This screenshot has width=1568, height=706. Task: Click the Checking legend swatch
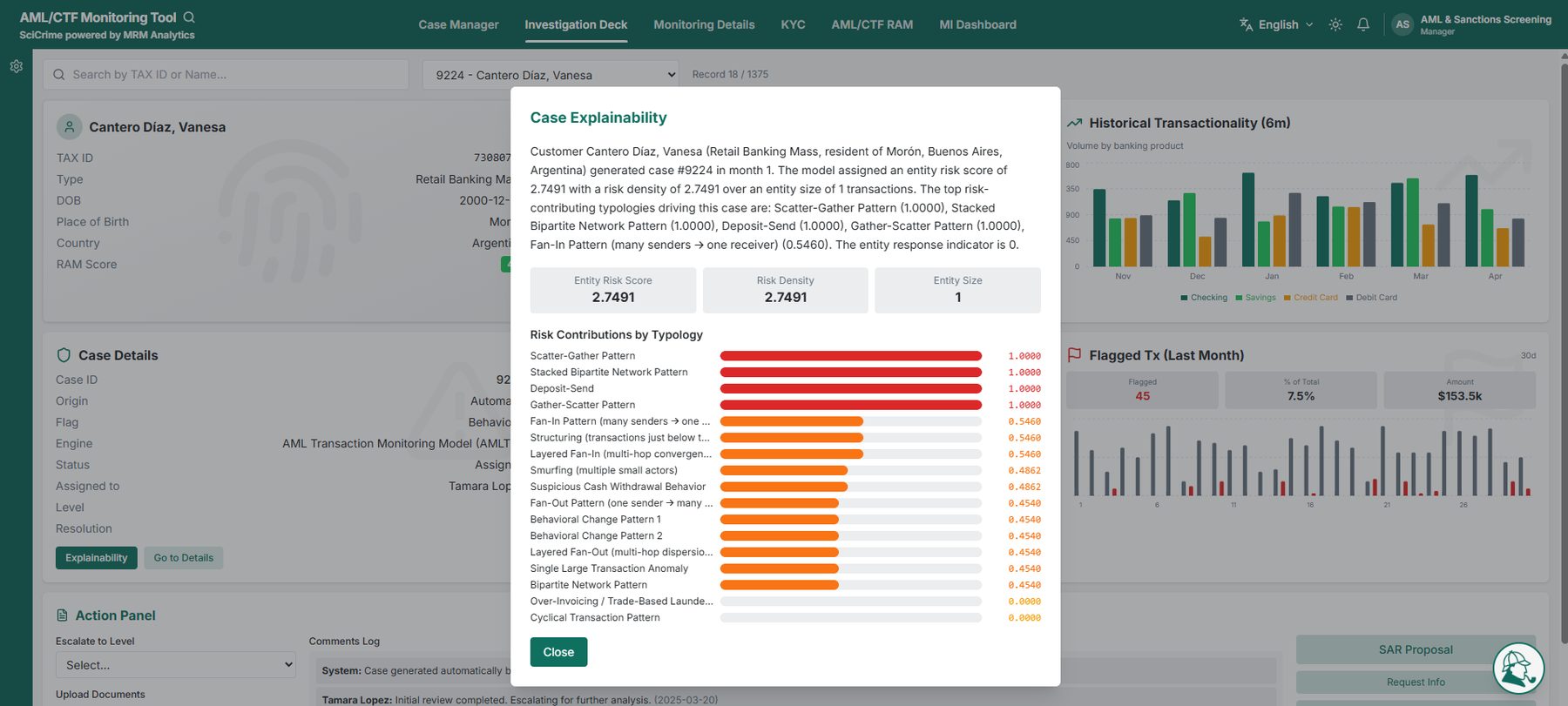coord(1184,298)
